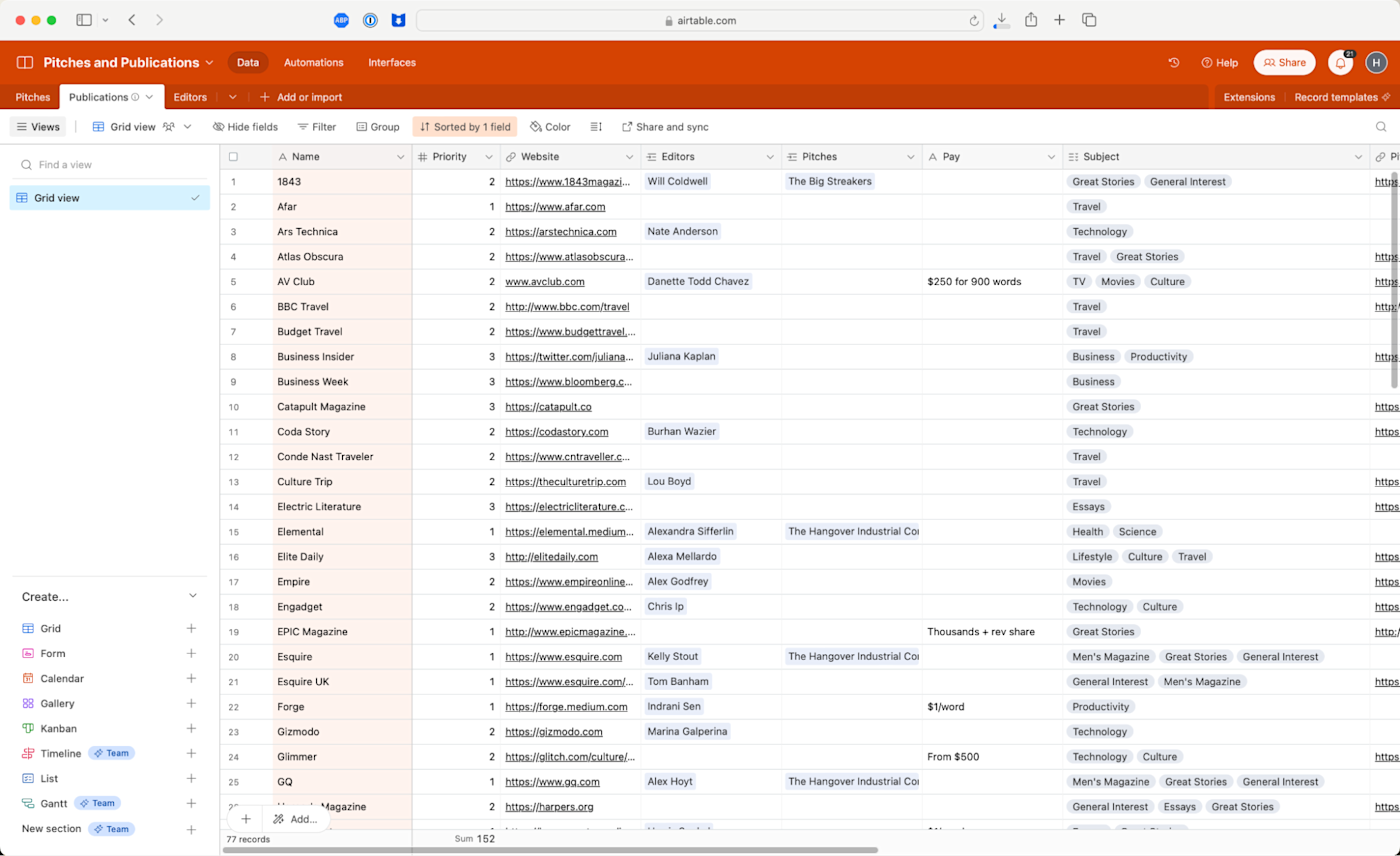Open the 1Password extension icon
1400x856 pixels.
[370, 20]
